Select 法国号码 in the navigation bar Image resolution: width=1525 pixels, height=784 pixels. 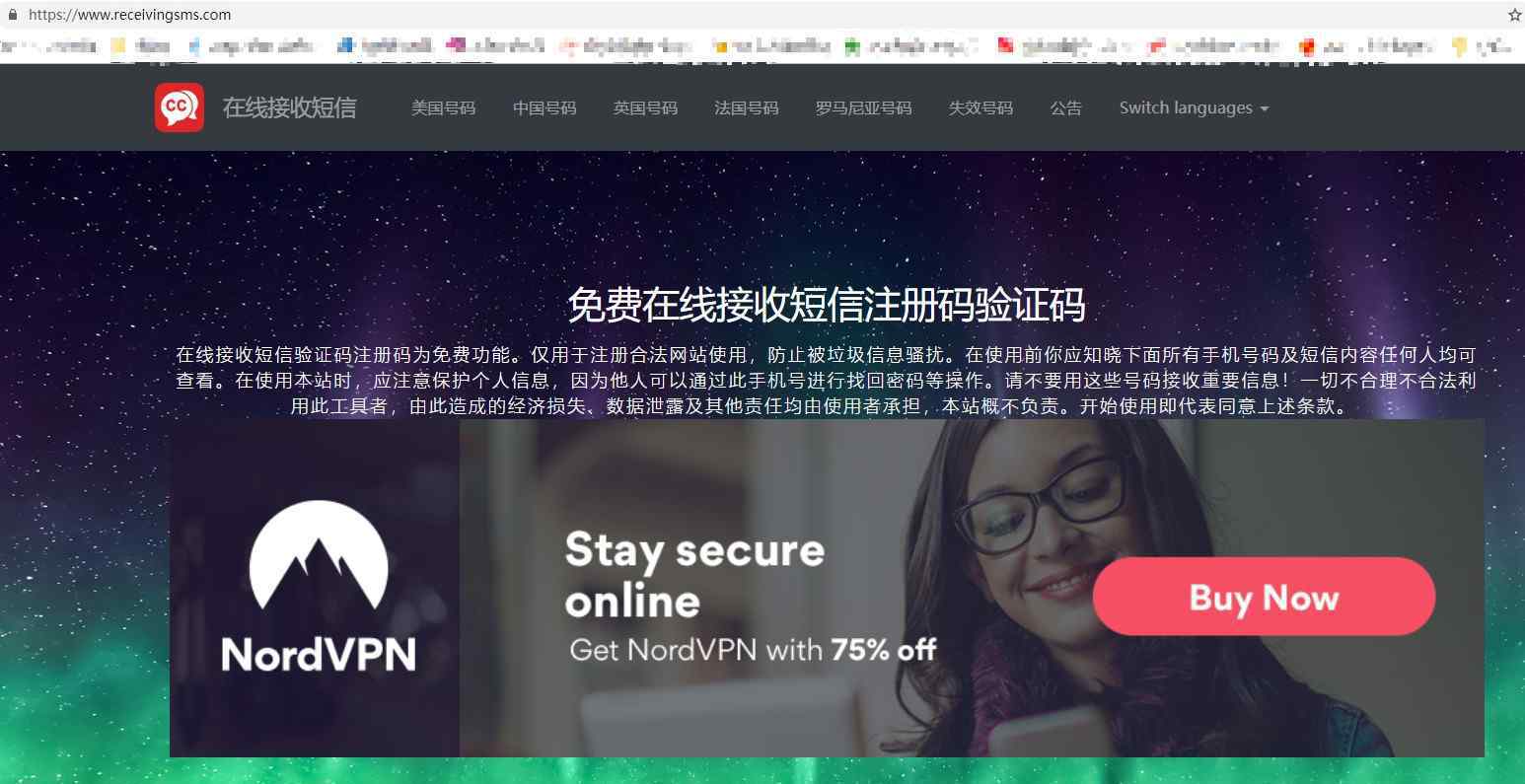point(747,108)
